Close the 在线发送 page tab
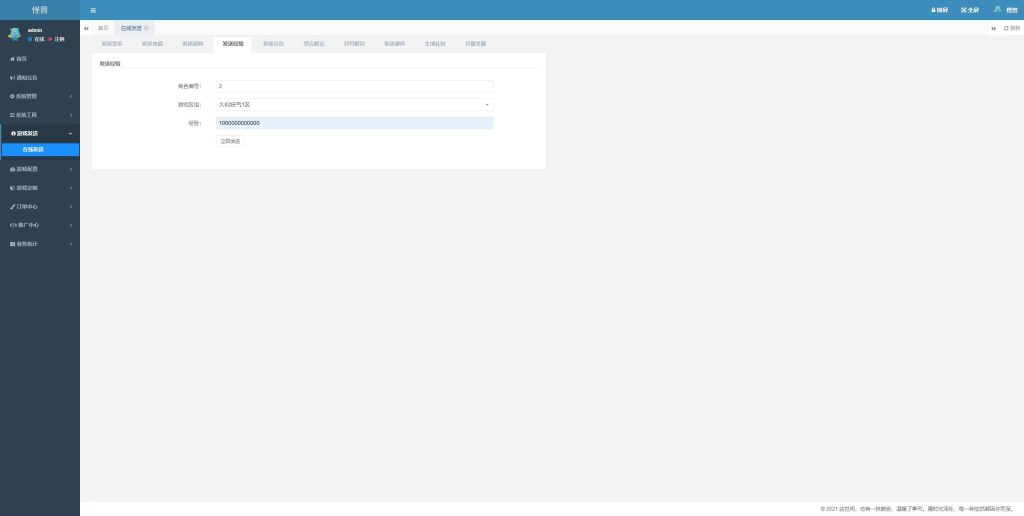This screenshot has width=1024, height=516. (x=147, y=28)
